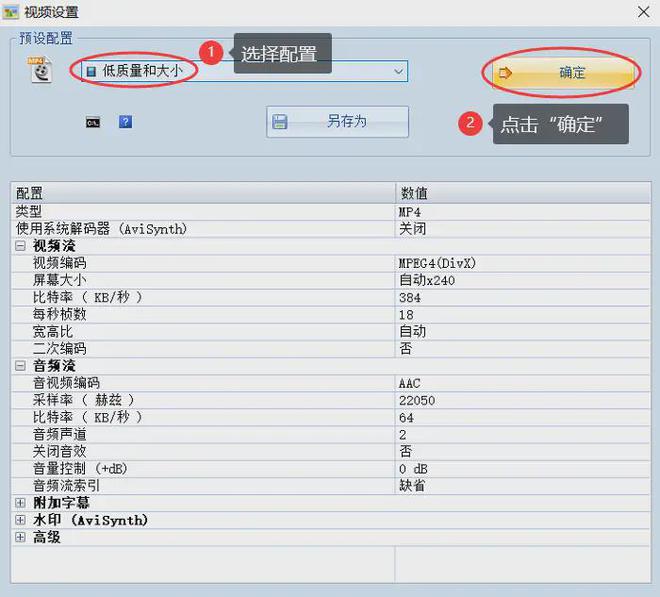The width and height of the screenshot is (660, 597).
Task: Open the command line console icon
Action: pyautogui.click(x=93, y=122)
